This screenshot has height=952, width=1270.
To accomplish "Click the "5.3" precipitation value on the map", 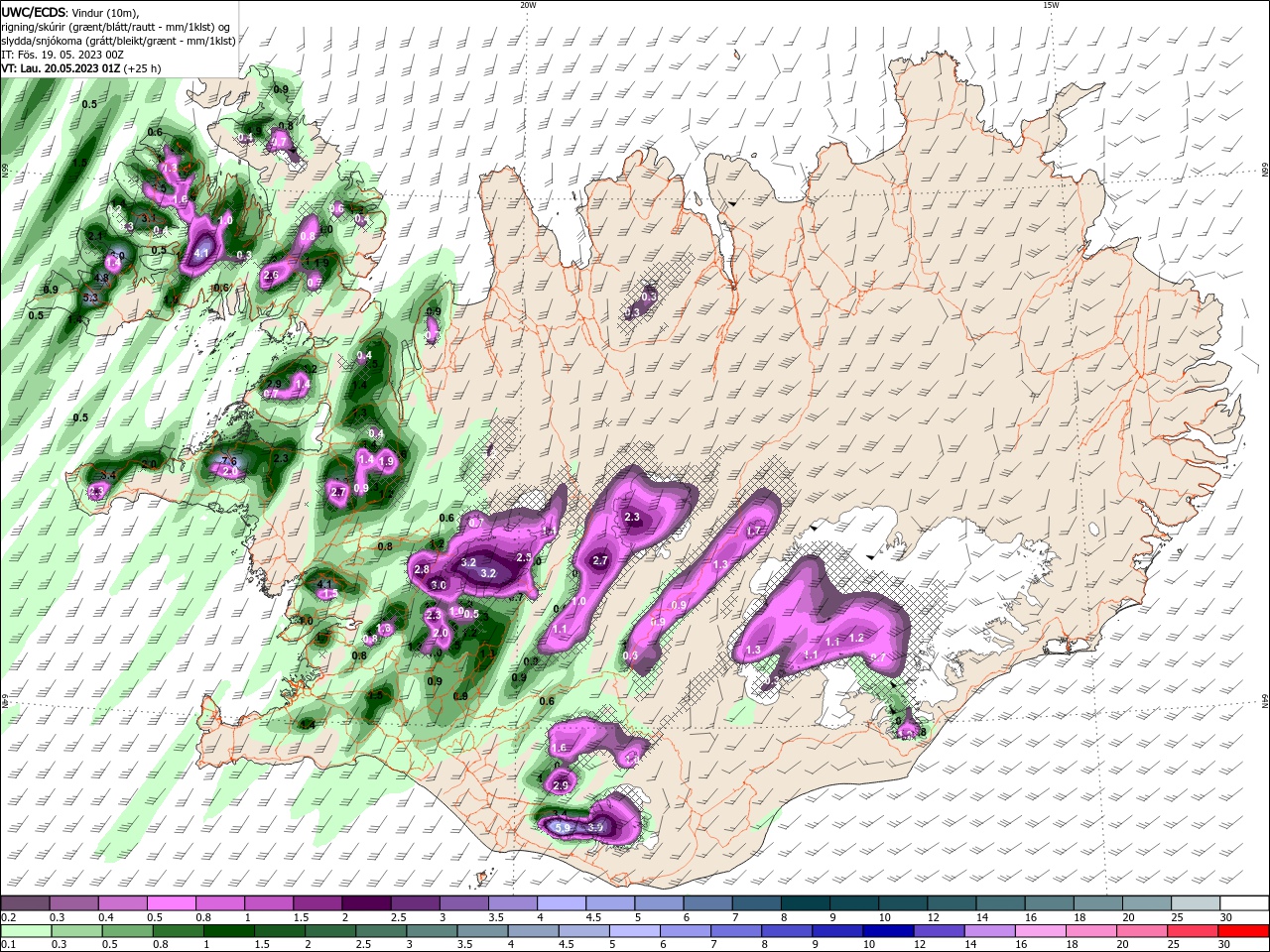I will coord(90,297).
